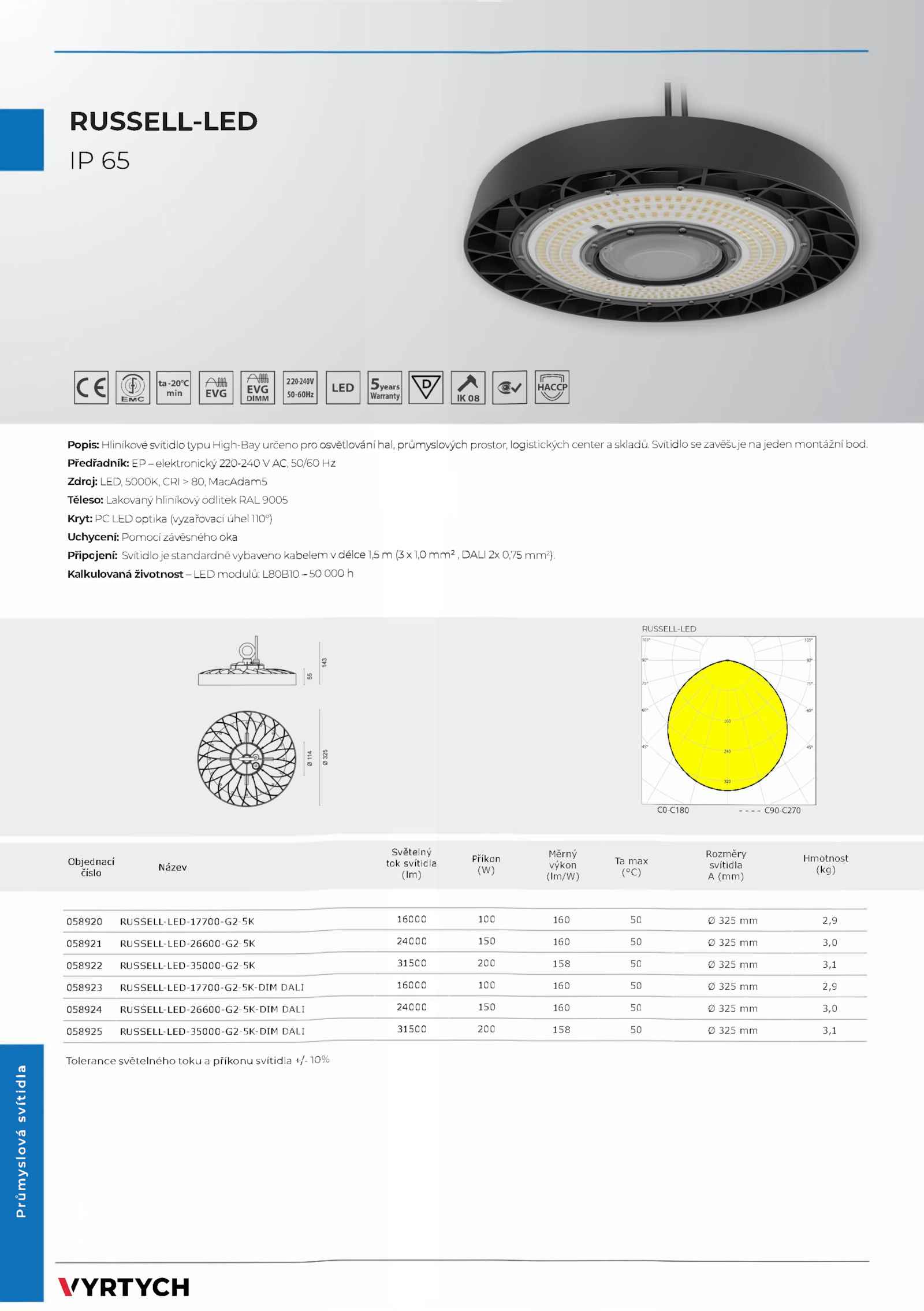
Task: Click the Objednací číslo column header
Action: (91, 867)
